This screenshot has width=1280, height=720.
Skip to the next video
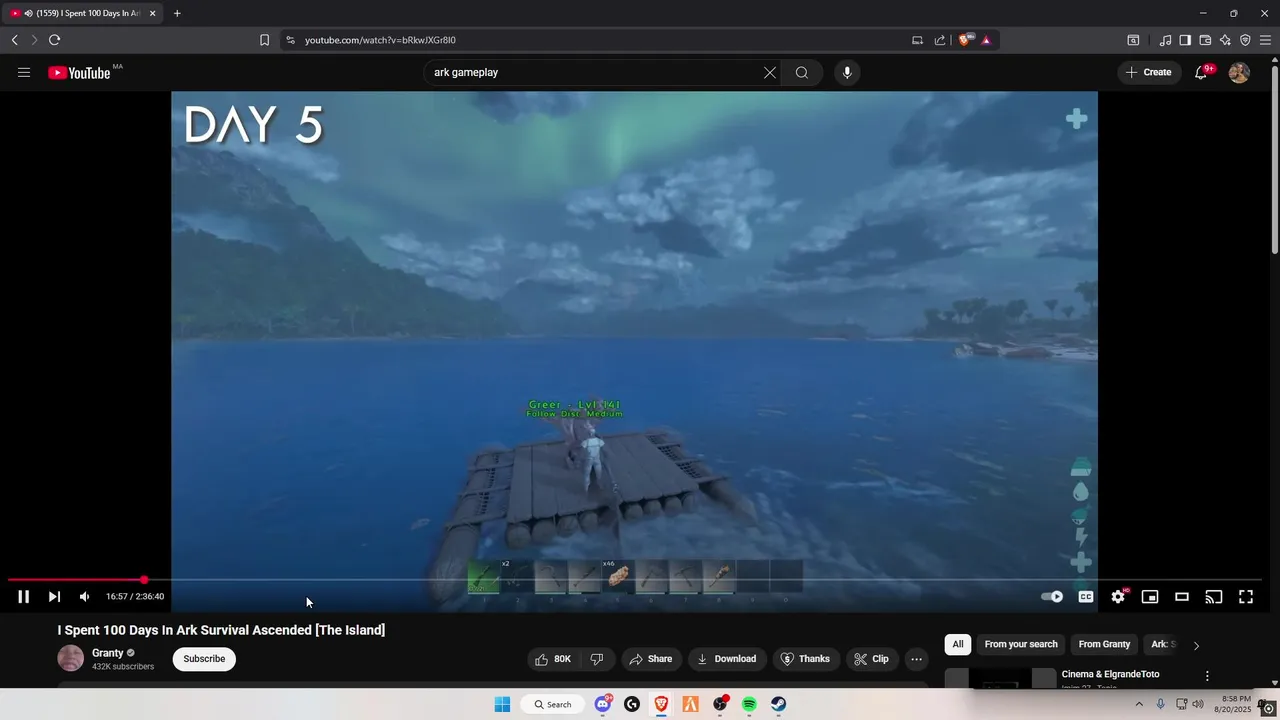(54, 597)
